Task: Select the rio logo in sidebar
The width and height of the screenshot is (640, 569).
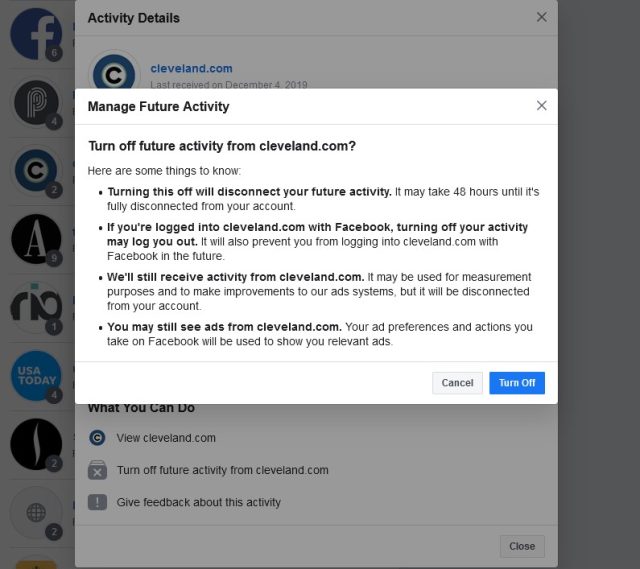Action: [x=36, y=307]
